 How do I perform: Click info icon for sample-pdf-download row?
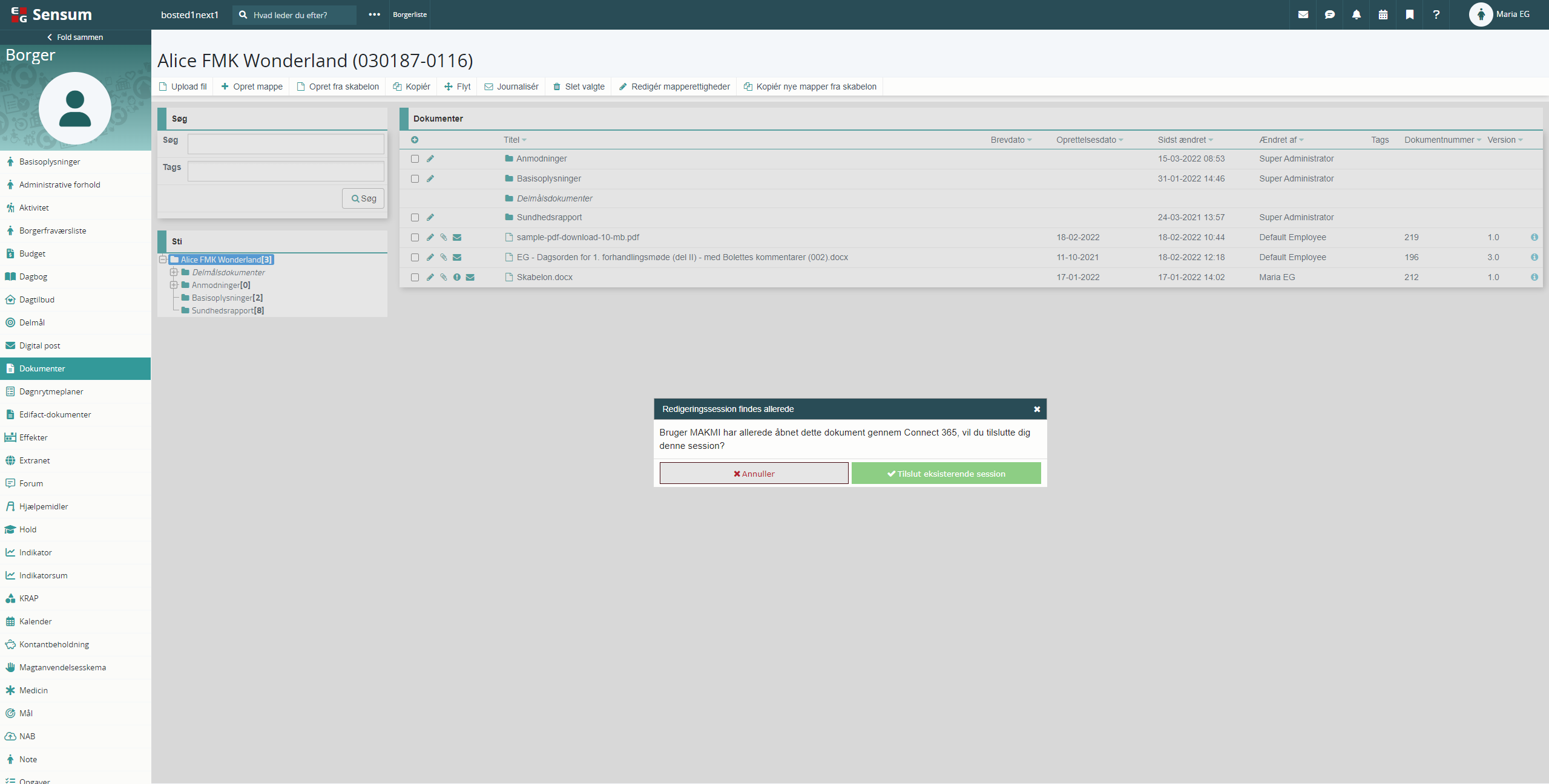pos(1534,237)
